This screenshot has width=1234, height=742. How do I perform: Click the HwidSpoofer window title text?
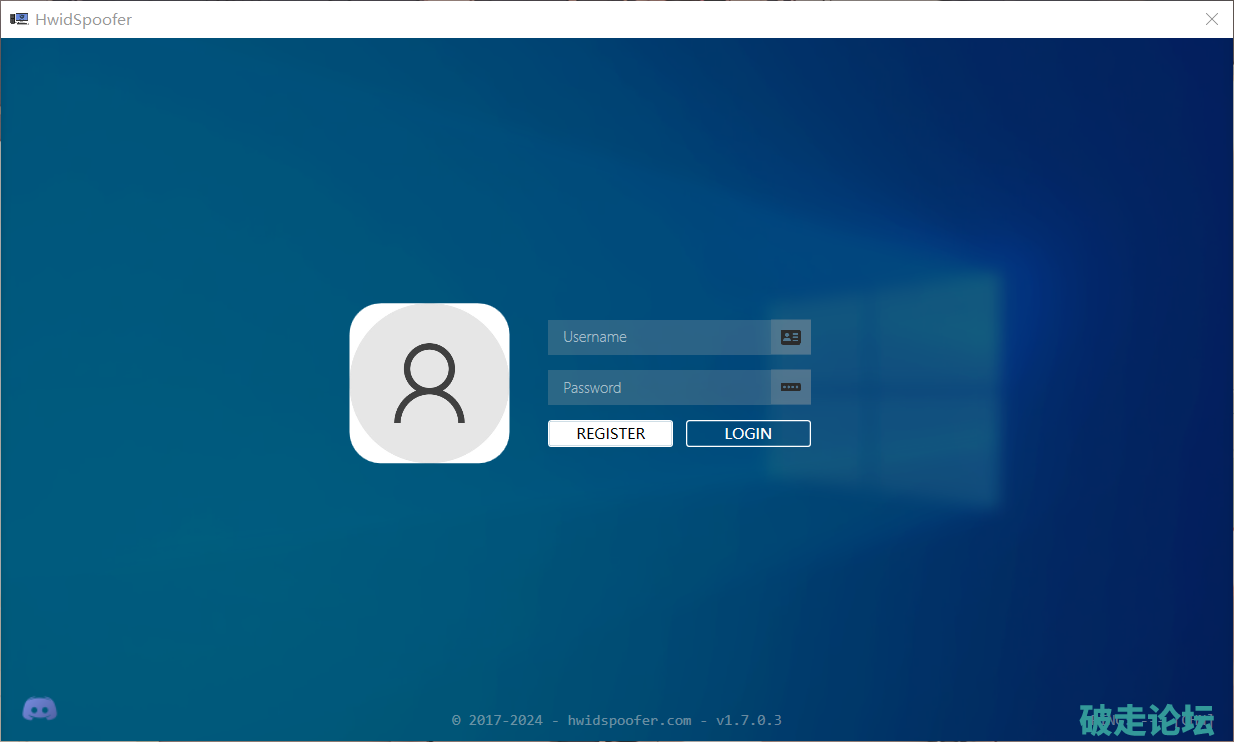83,20
